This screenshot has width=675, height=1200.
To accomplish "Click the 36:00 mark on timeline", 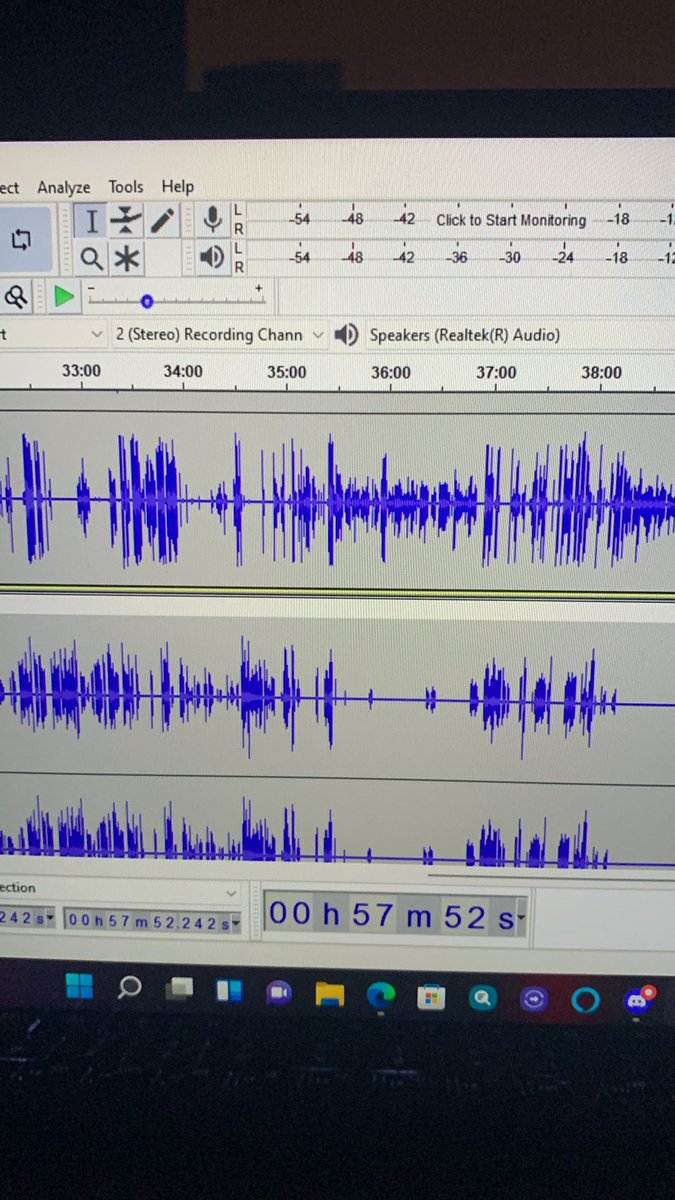I will pos(391,373).
